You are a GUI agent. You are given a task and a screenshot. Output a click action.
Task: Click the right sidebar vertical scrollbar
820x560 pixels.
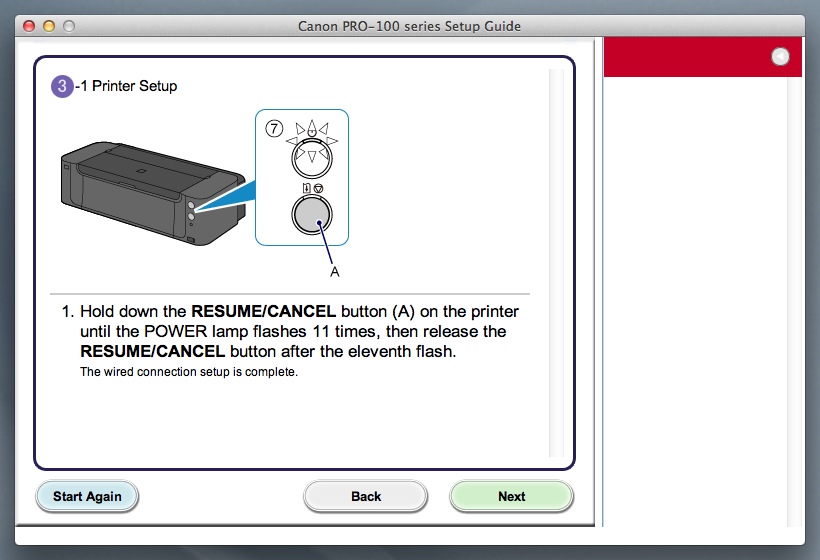tap(794, 301)
